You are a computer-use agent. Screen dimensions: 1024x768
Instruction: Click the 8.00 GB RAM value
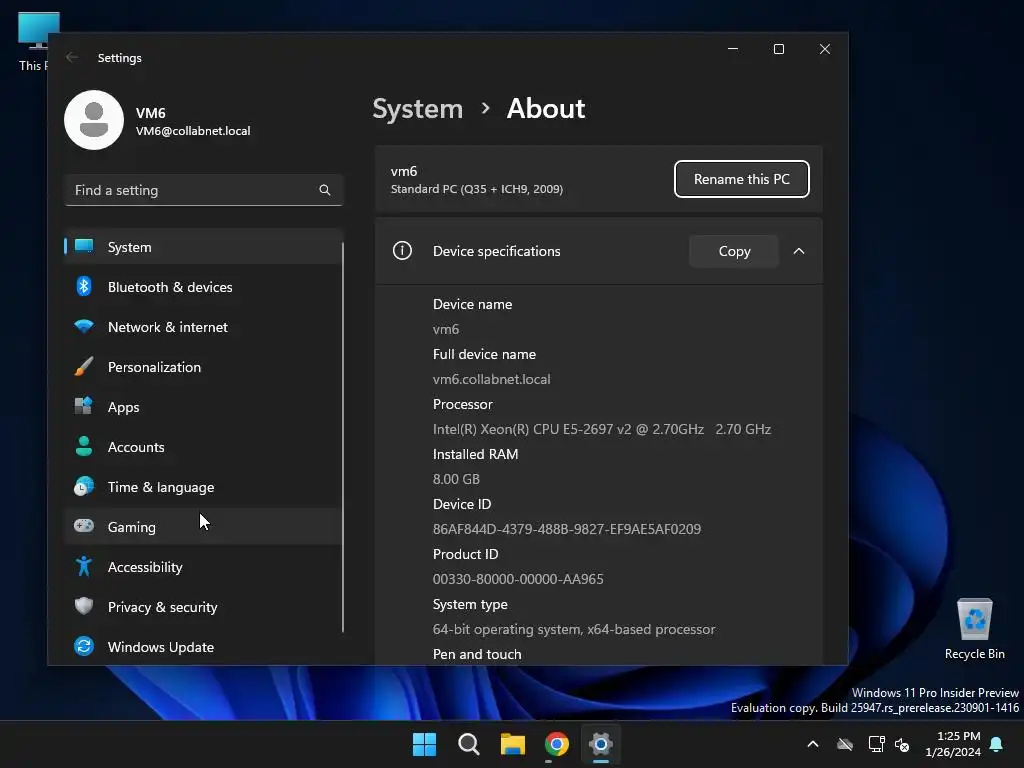(x=456, y=479)
